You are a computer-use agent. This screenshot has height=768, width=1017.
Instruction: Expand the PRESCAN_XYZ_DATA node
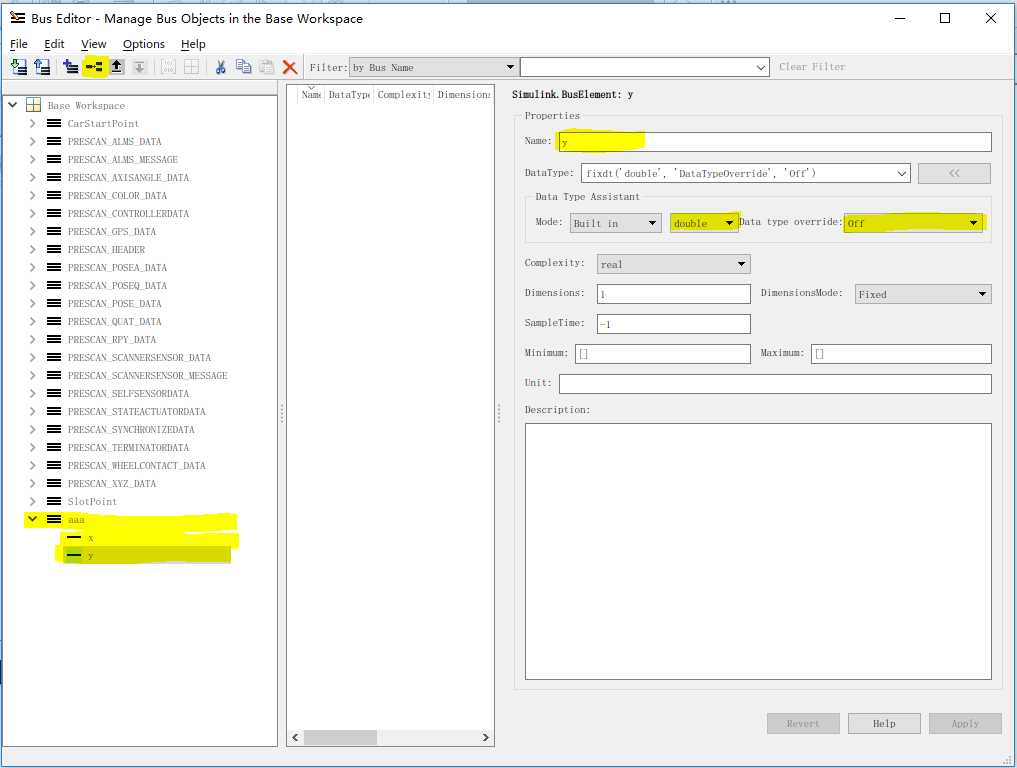point(32,483)
